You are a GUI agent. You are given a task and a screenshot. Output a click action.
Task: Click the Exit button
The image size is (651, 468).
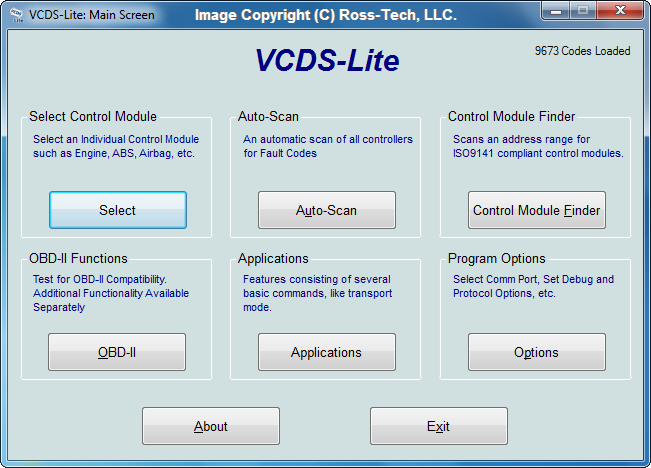pyautogui.click(x=439, y=426)
